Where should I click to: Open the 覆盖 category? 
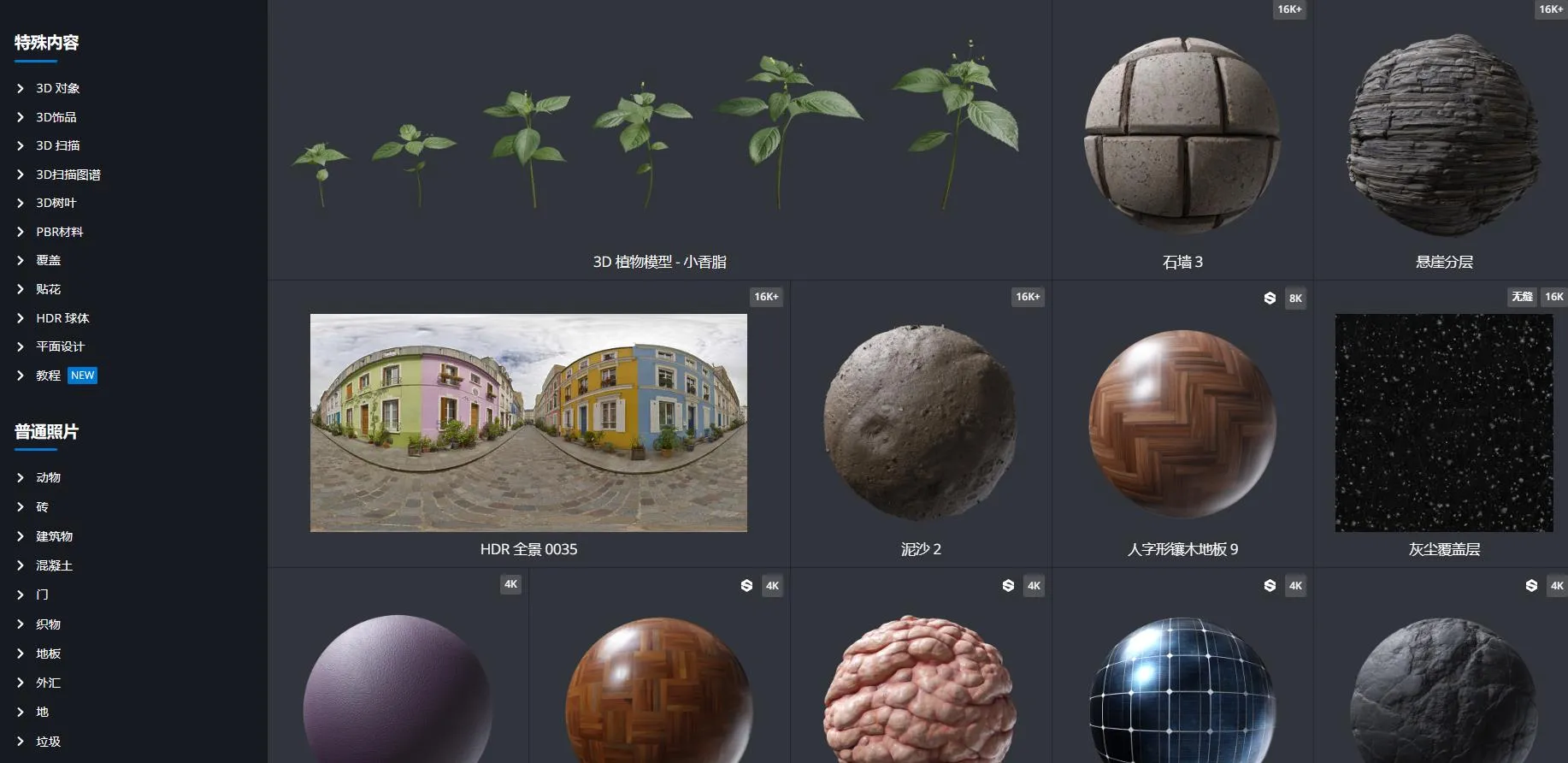point(49,260)
